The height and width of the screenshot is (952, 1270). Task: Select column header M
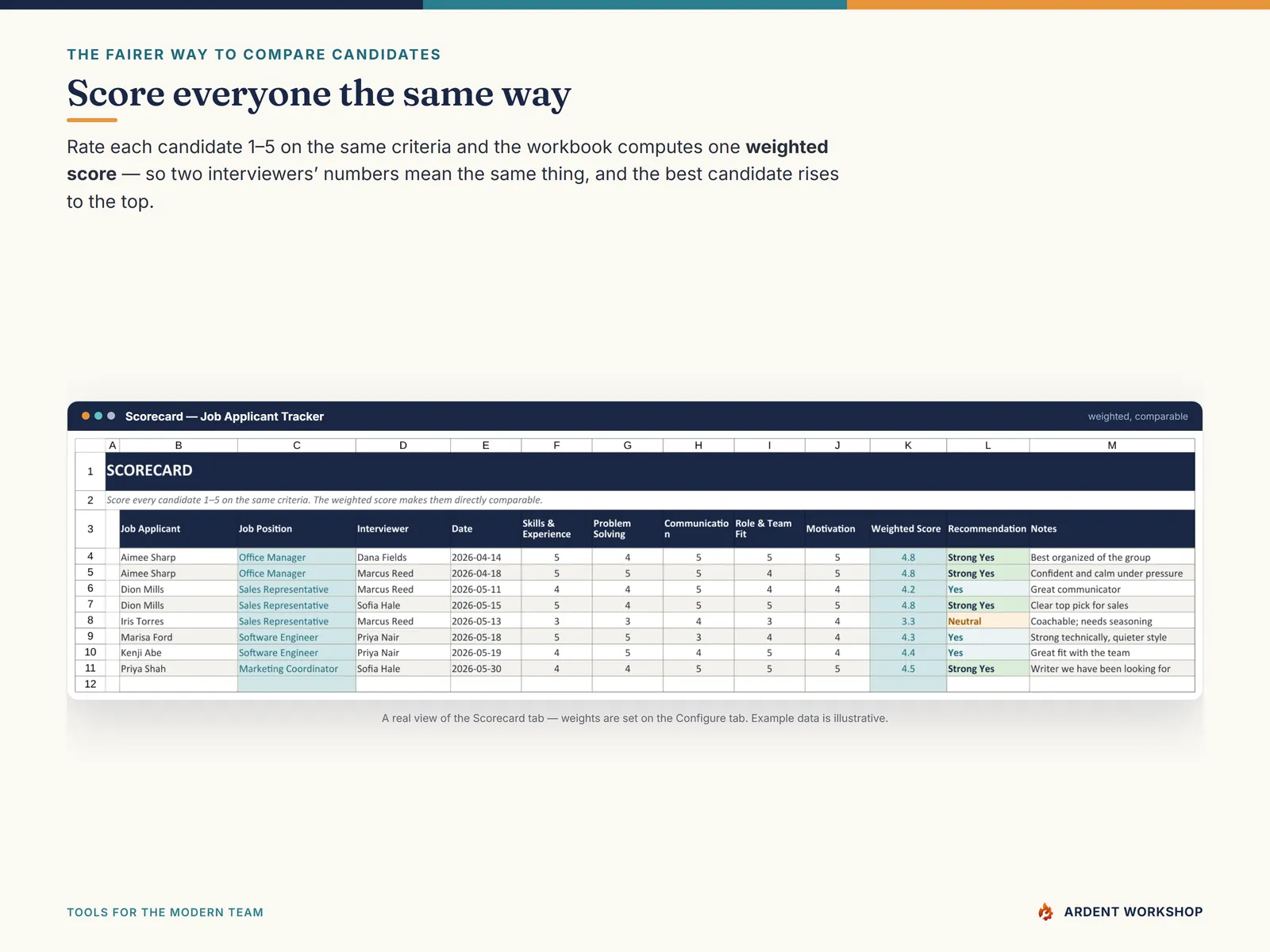pos(1112,445)
